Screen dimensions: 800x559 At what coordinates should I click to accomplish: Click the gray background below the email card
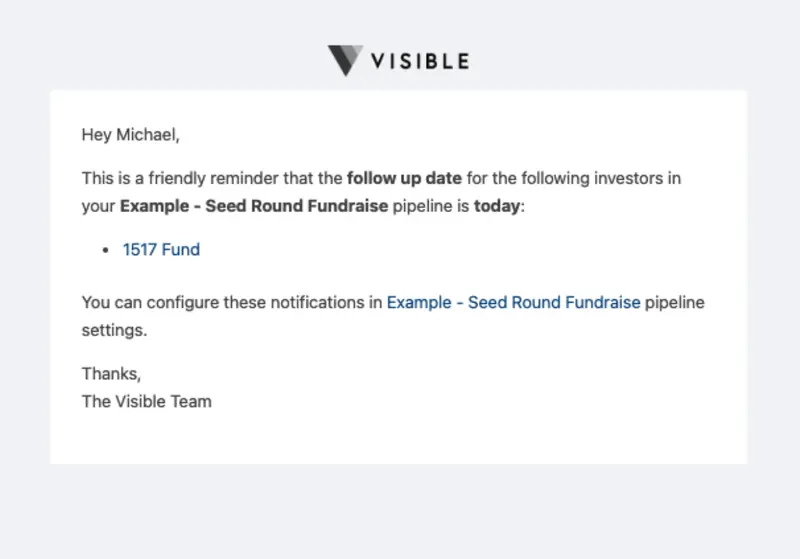(400, 510)
